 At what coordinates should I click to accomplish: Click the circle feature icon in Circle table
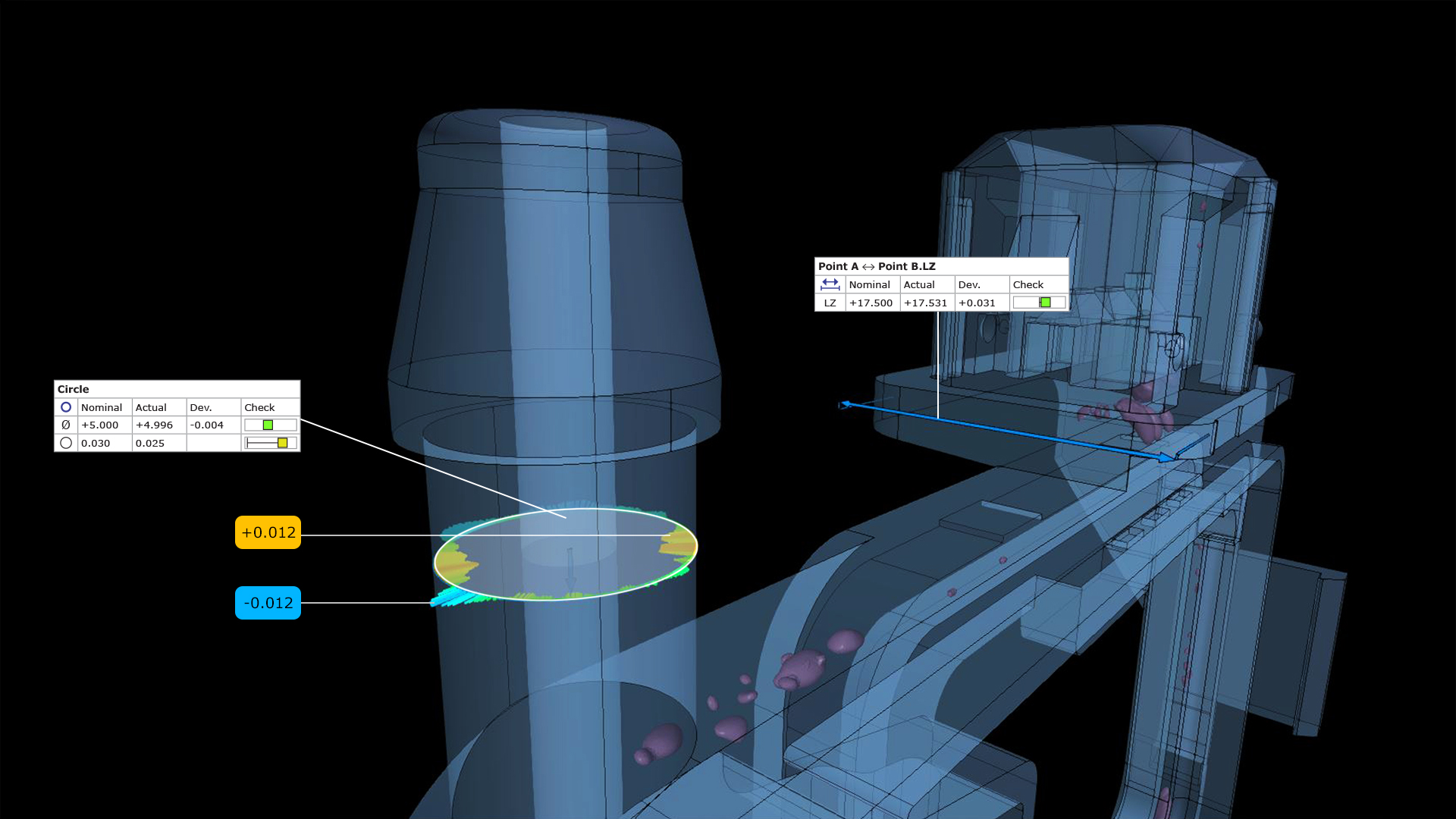[x=66, y=407]
